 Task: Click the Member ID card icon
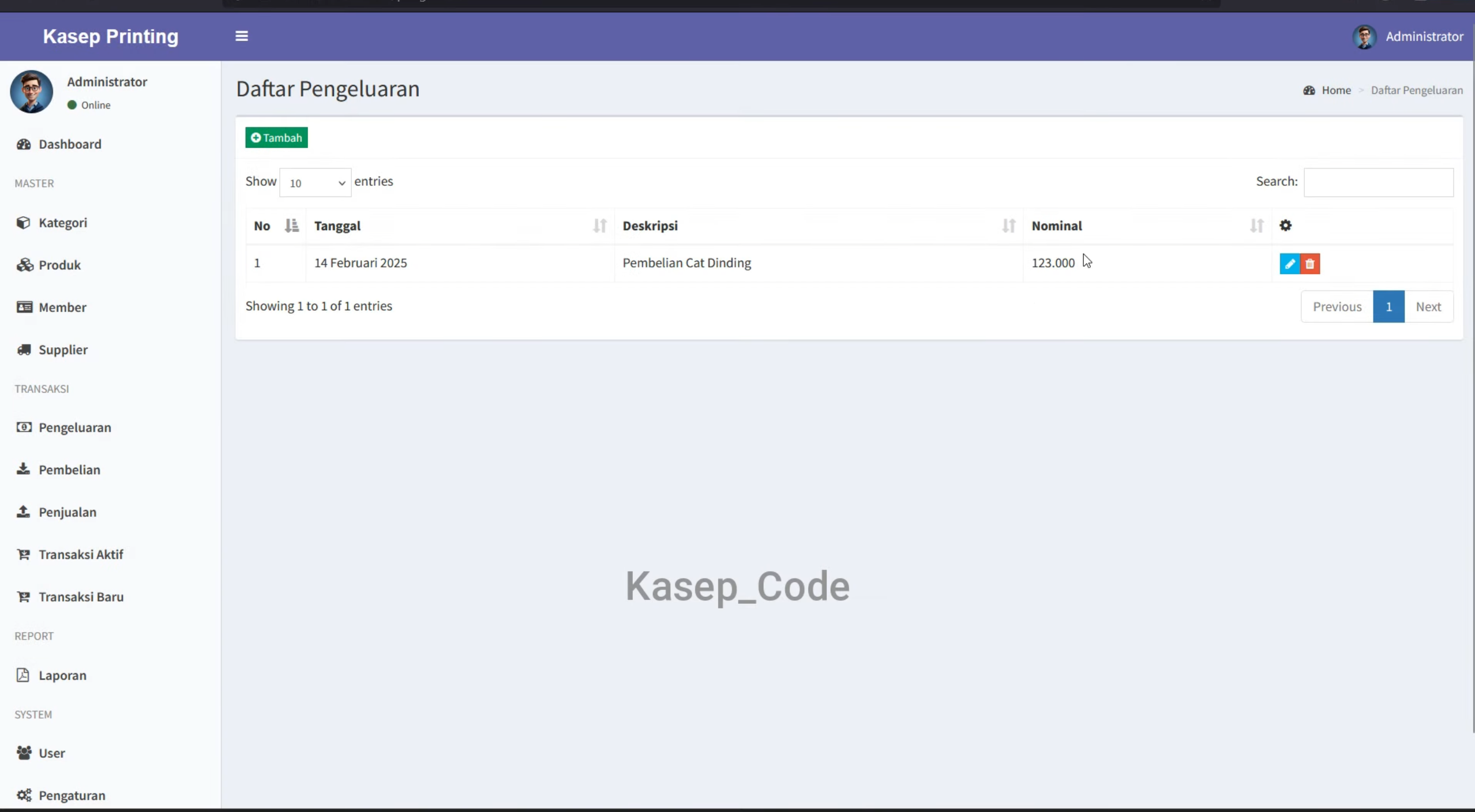pyautogui.click(x=24, y=307)
